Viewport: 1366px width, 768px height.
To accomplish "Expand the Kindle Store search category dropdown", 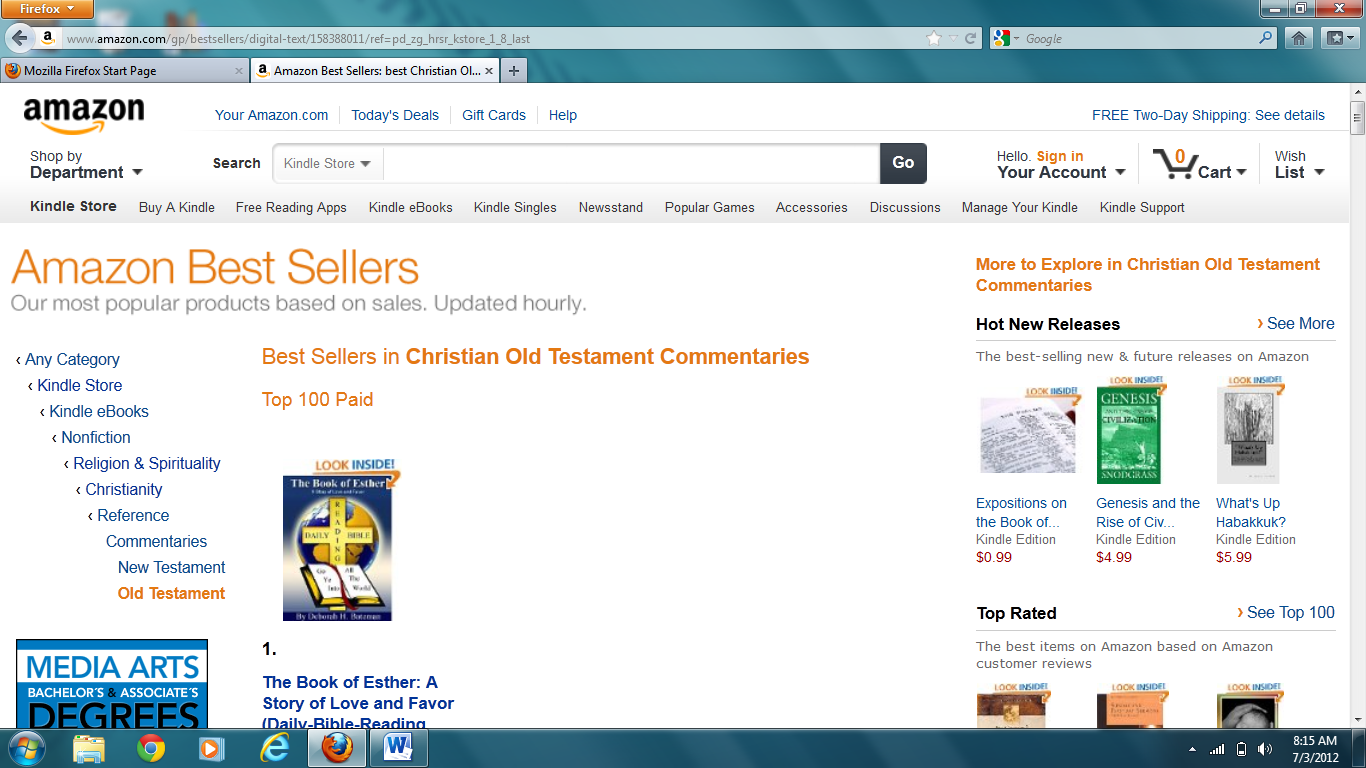I will (x=327, y=163).
